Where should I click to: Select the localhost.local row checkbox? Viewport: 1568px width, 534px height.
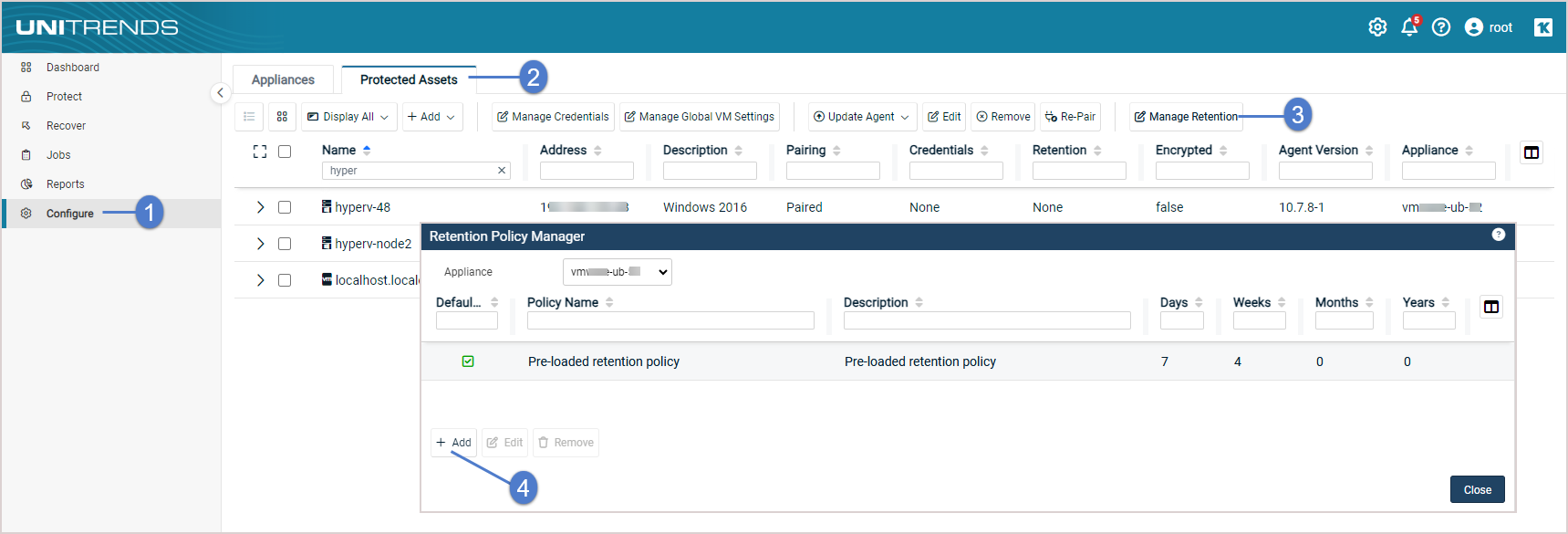click(x=285, y=280)
